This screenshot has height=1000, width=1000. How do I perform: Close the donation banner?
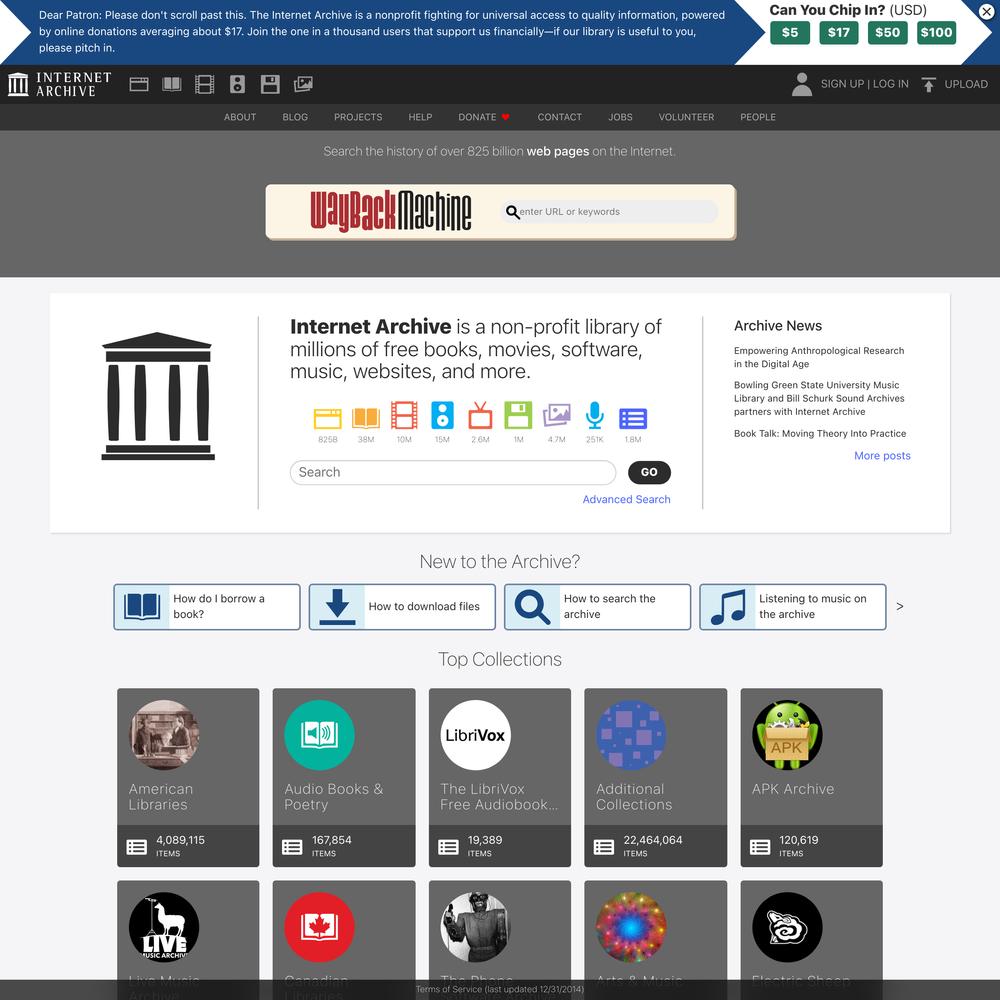(986, 11)
